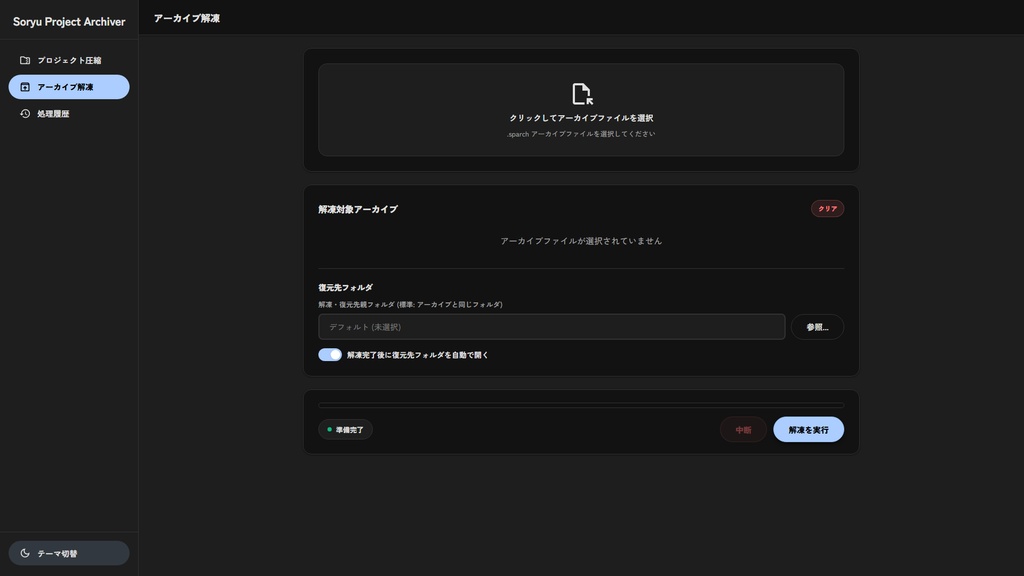Click the moon icon on テーマ切替

[25, 553]
